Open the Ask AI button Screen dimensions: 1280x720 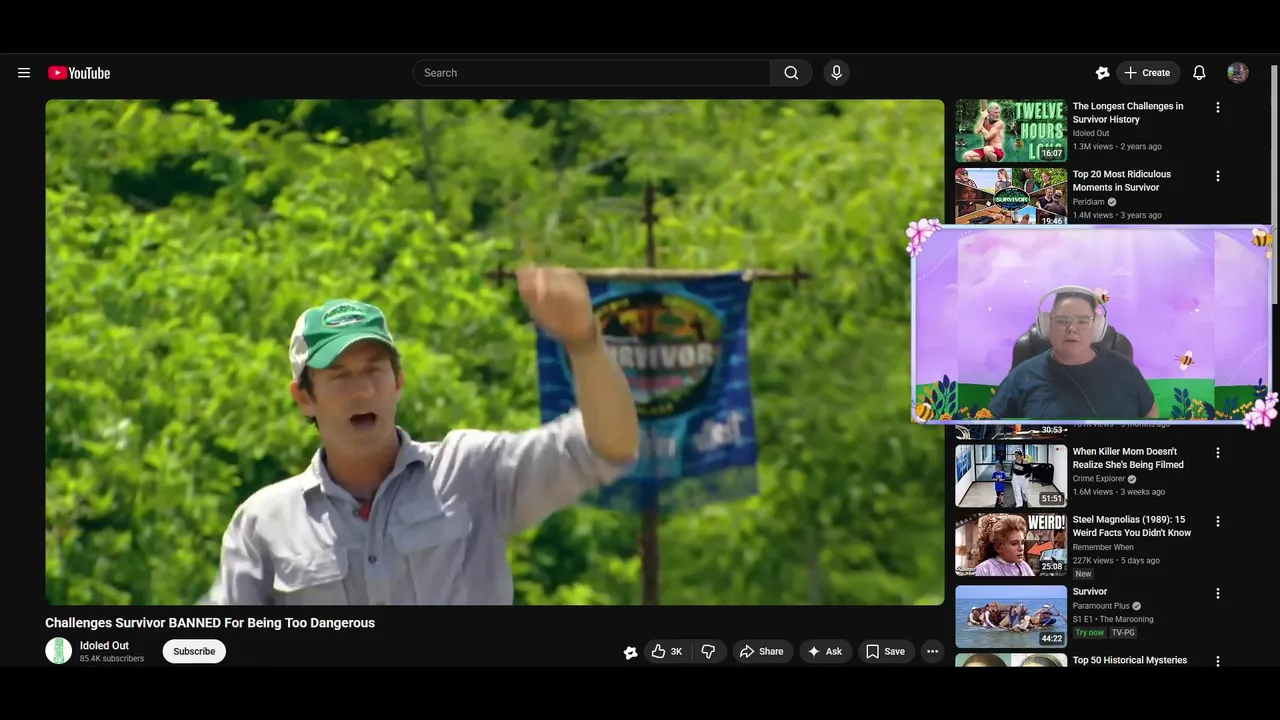coord(825,651)
